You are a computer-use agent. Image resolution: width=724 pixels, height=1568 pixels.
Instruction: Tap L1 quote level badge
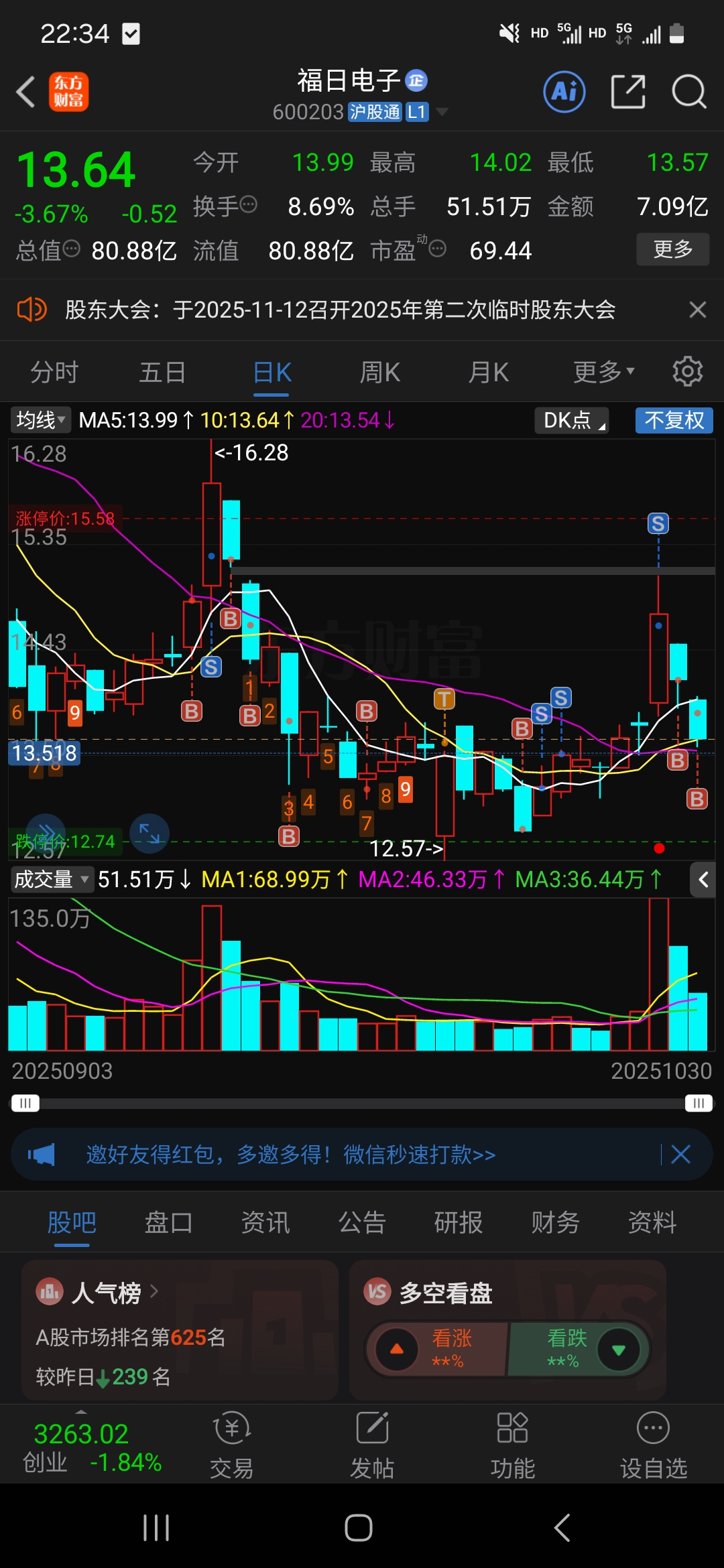tap(417, 112)
